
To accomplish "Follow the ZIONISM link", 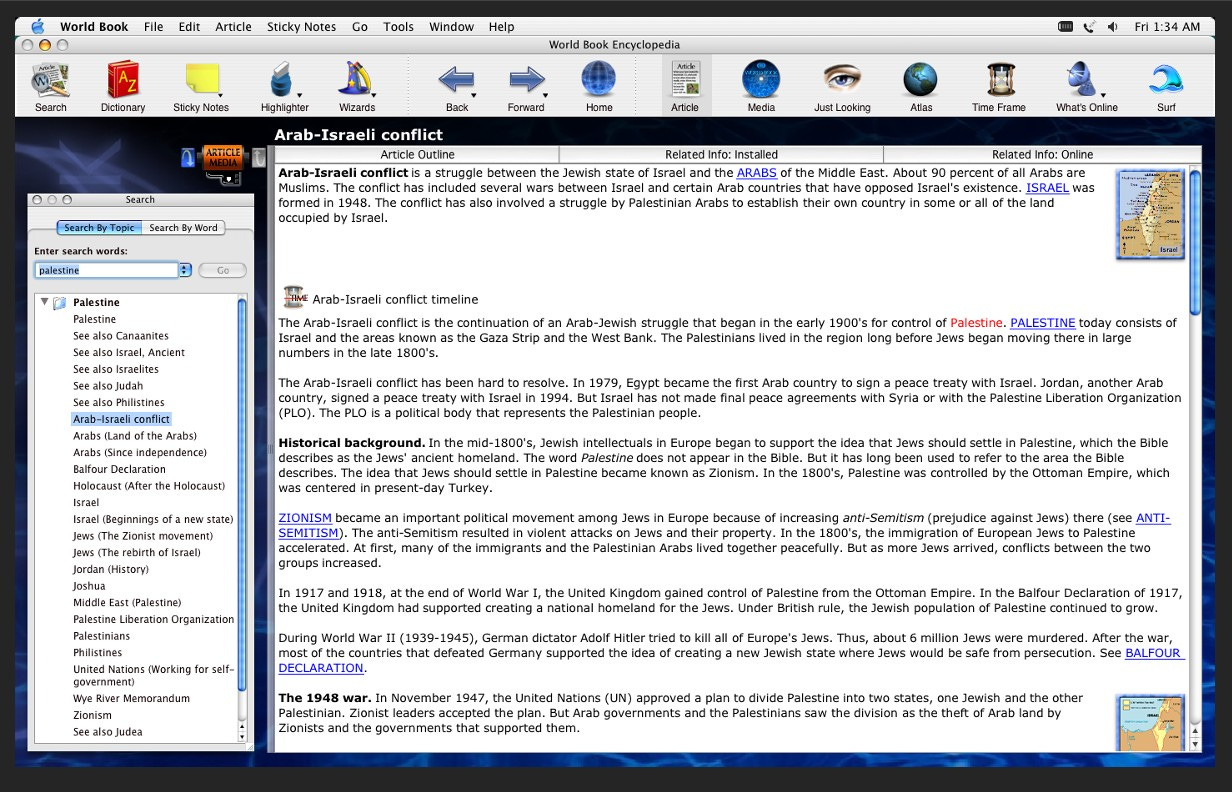I will click(305, 518).
